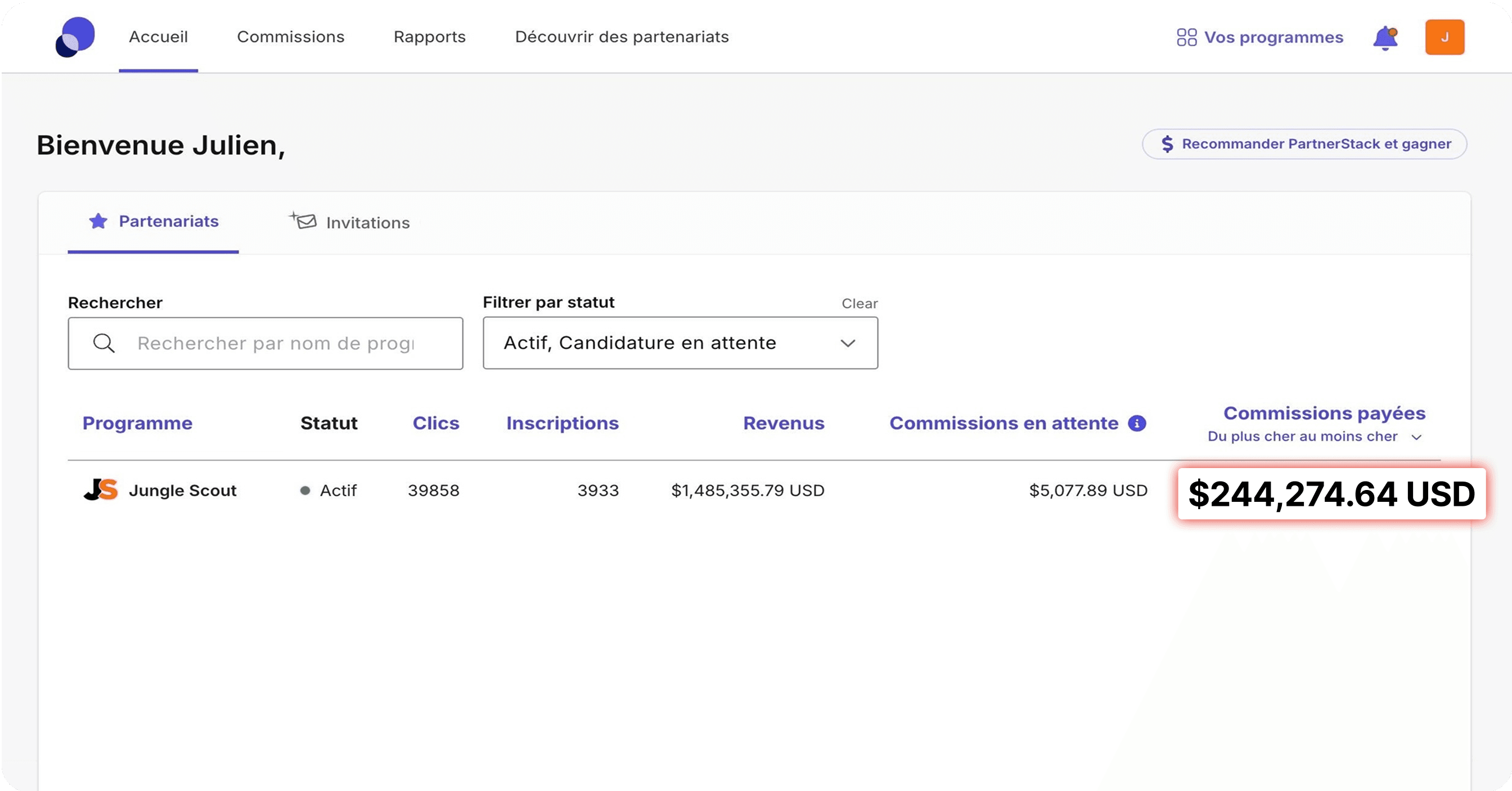Click the Statut column header
This screenshot has height=791, width=1512.
pos(328,424)
